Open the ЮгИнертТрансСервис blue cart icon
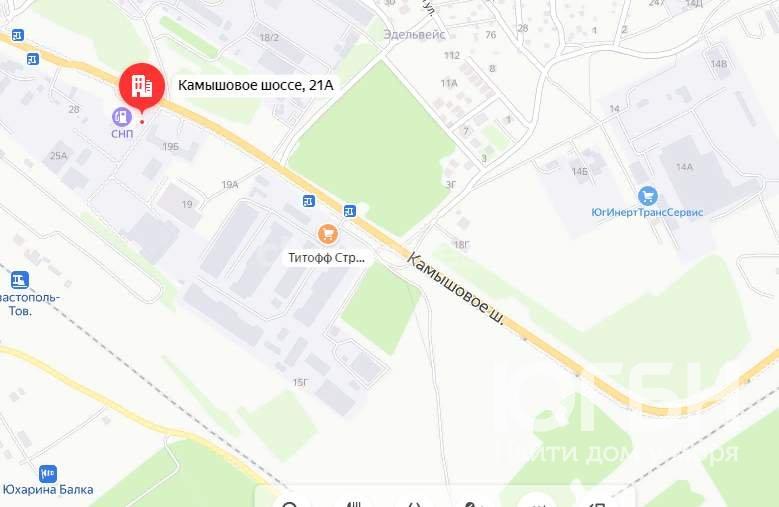 647,196
